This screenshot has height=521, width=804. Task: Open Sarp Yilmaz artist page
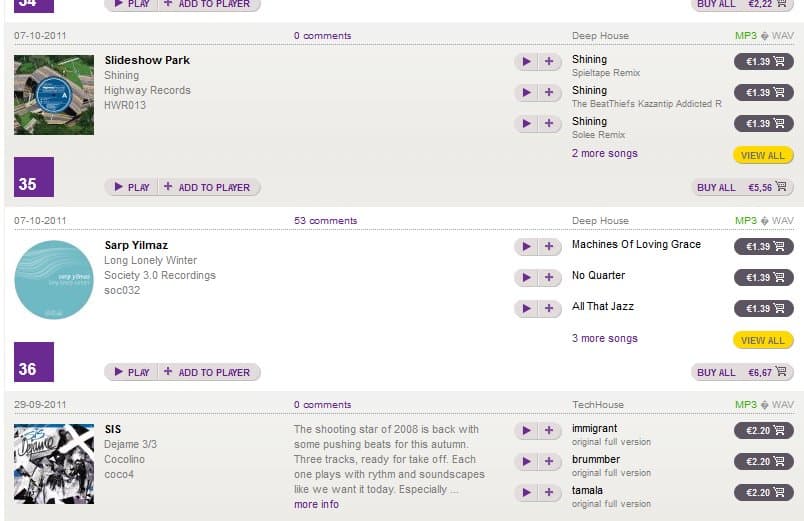(136, 245)
